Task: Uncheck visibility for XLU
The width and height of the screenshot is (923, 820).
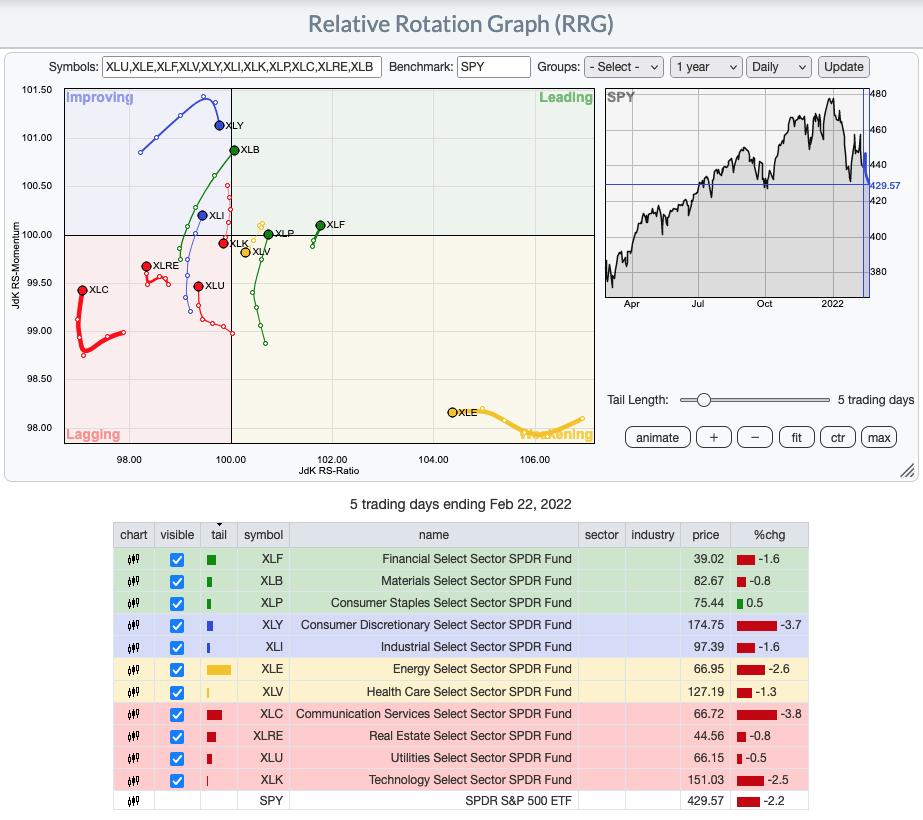Action: pos(177,759)
